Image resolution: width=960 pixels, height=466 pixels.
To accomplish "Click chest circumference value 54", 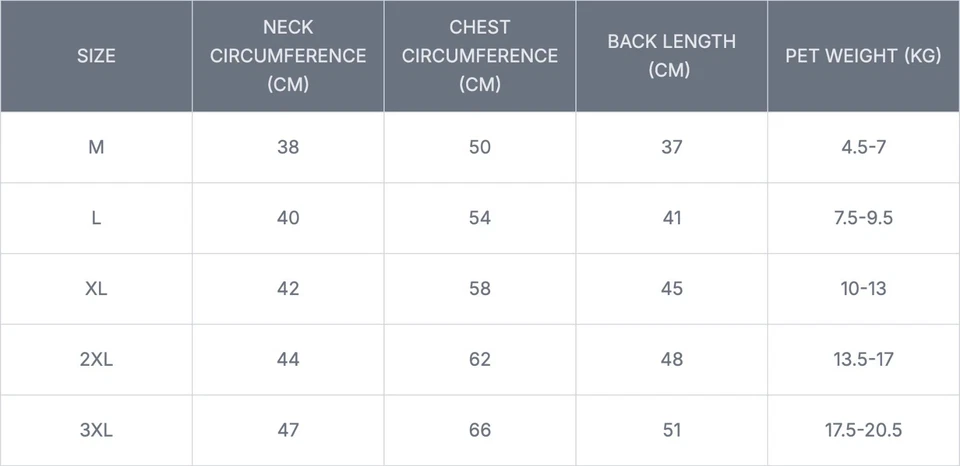I will tap(480, 218).
